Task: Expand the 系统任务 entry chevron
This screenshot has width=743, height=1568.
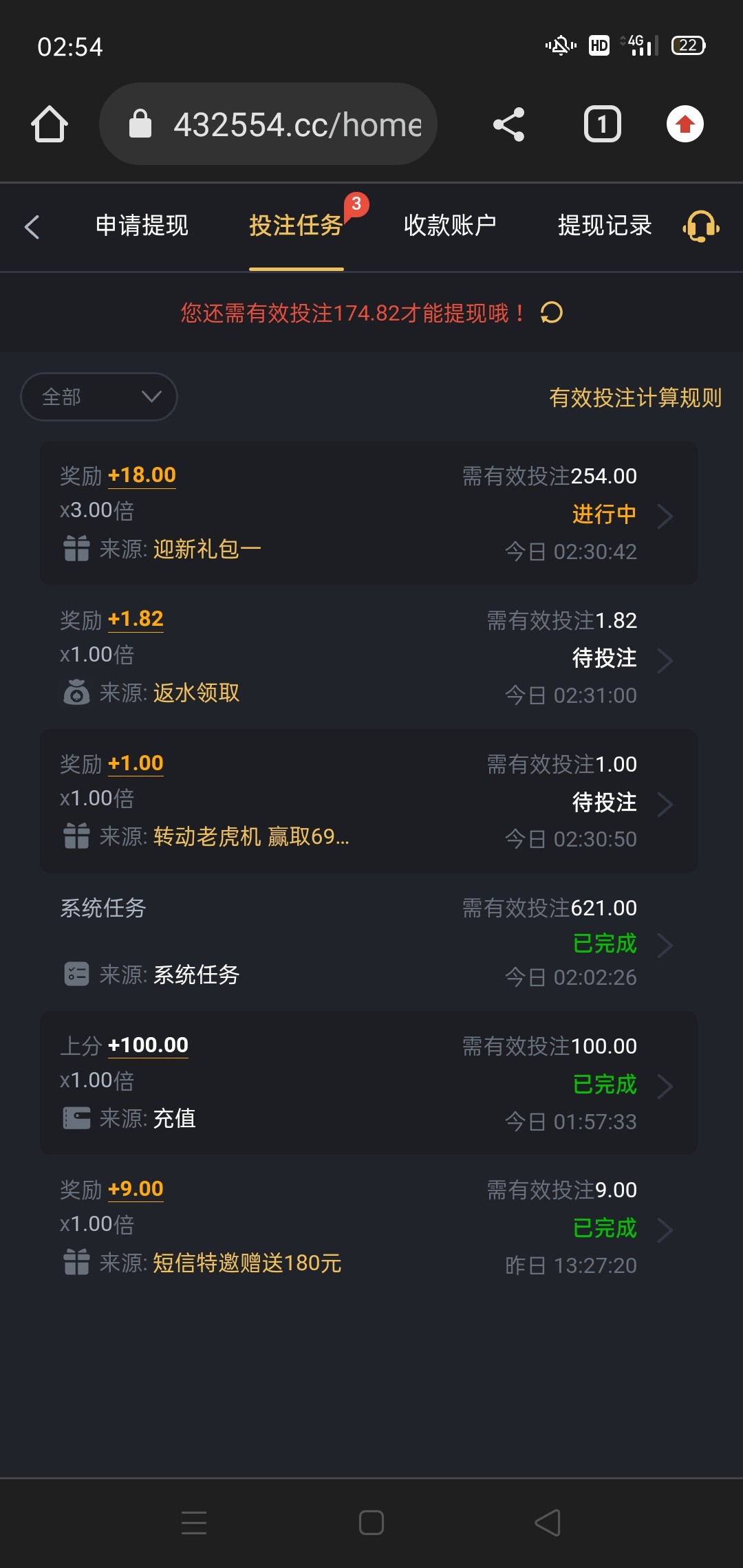Action: [665, 946]
